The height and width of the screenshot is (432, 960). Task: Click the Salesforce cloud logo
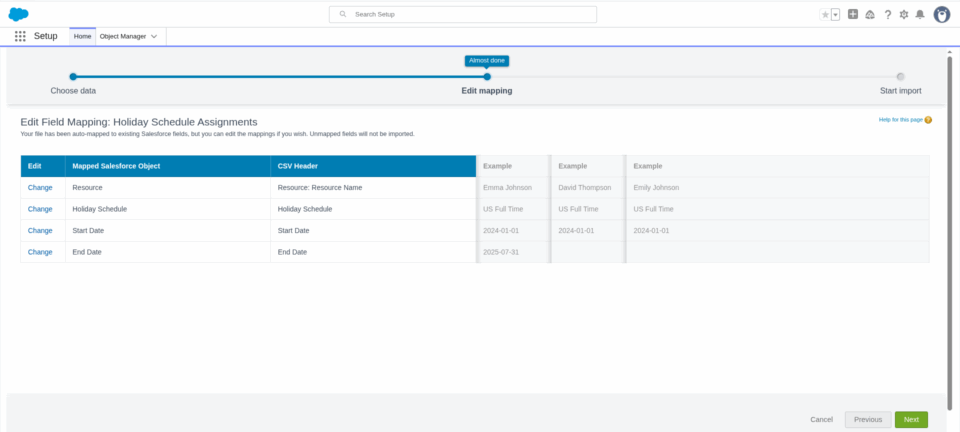tap(18, 14)
